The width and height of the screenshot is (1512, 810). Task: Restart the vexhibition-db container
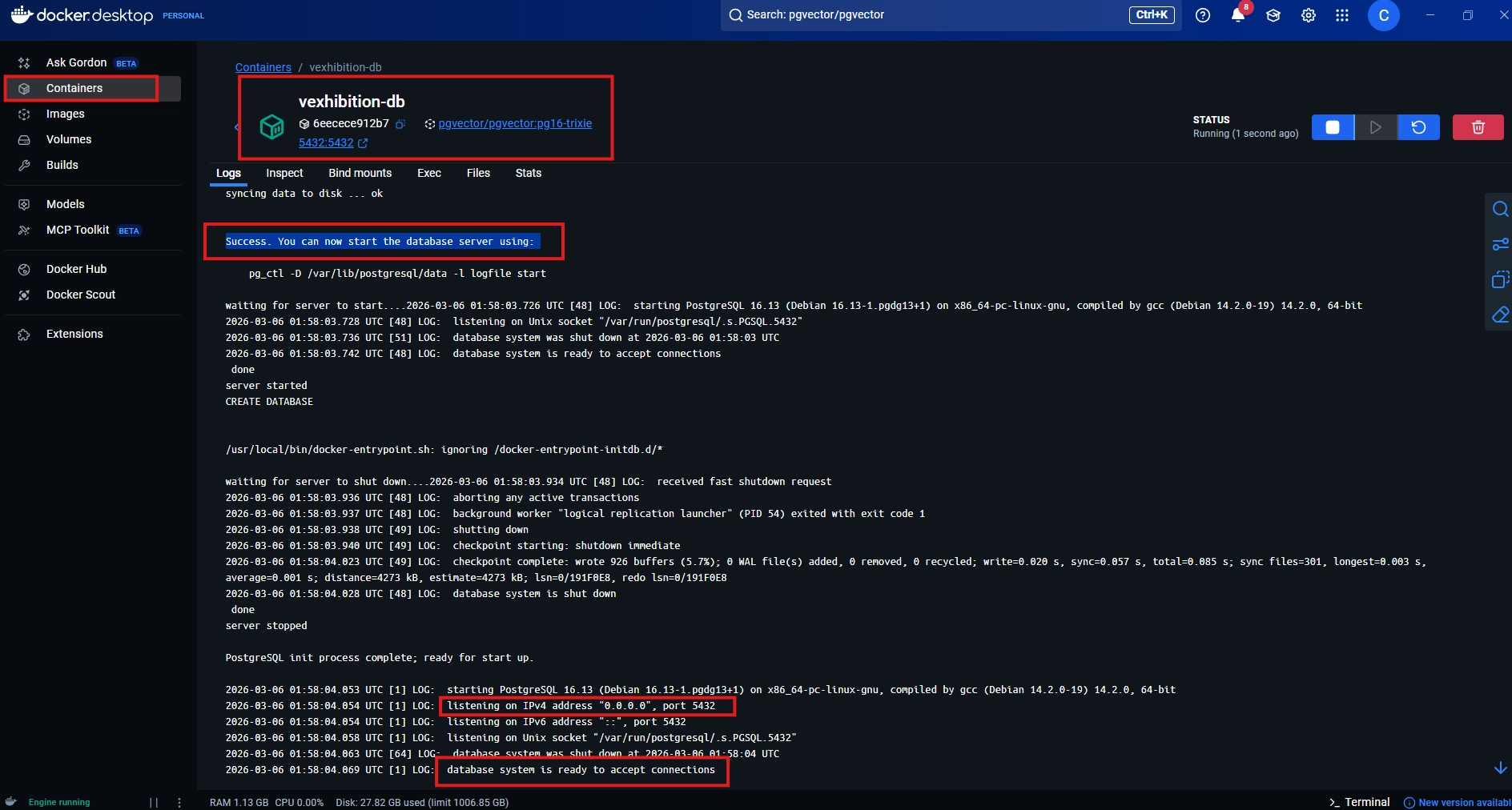(x=1419, y=127)
